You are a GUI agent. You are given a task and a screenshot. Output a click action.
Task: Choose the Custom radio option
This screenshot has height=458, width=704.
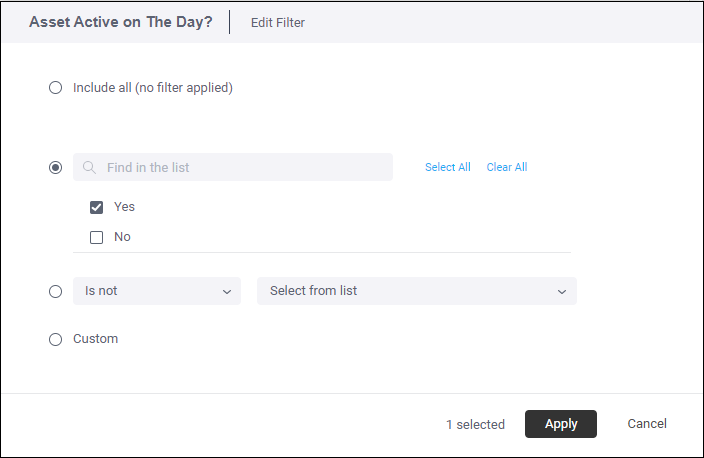[56, 339]
